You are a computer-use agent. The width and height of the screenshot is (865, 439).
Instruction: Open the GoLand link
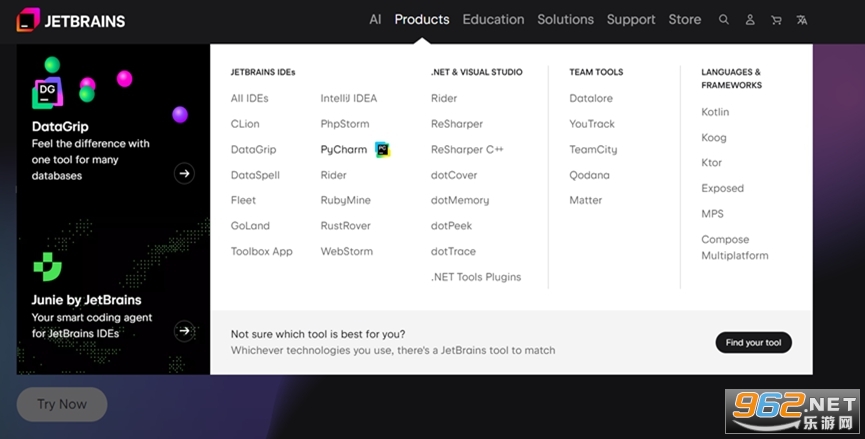tap(250, 226)
